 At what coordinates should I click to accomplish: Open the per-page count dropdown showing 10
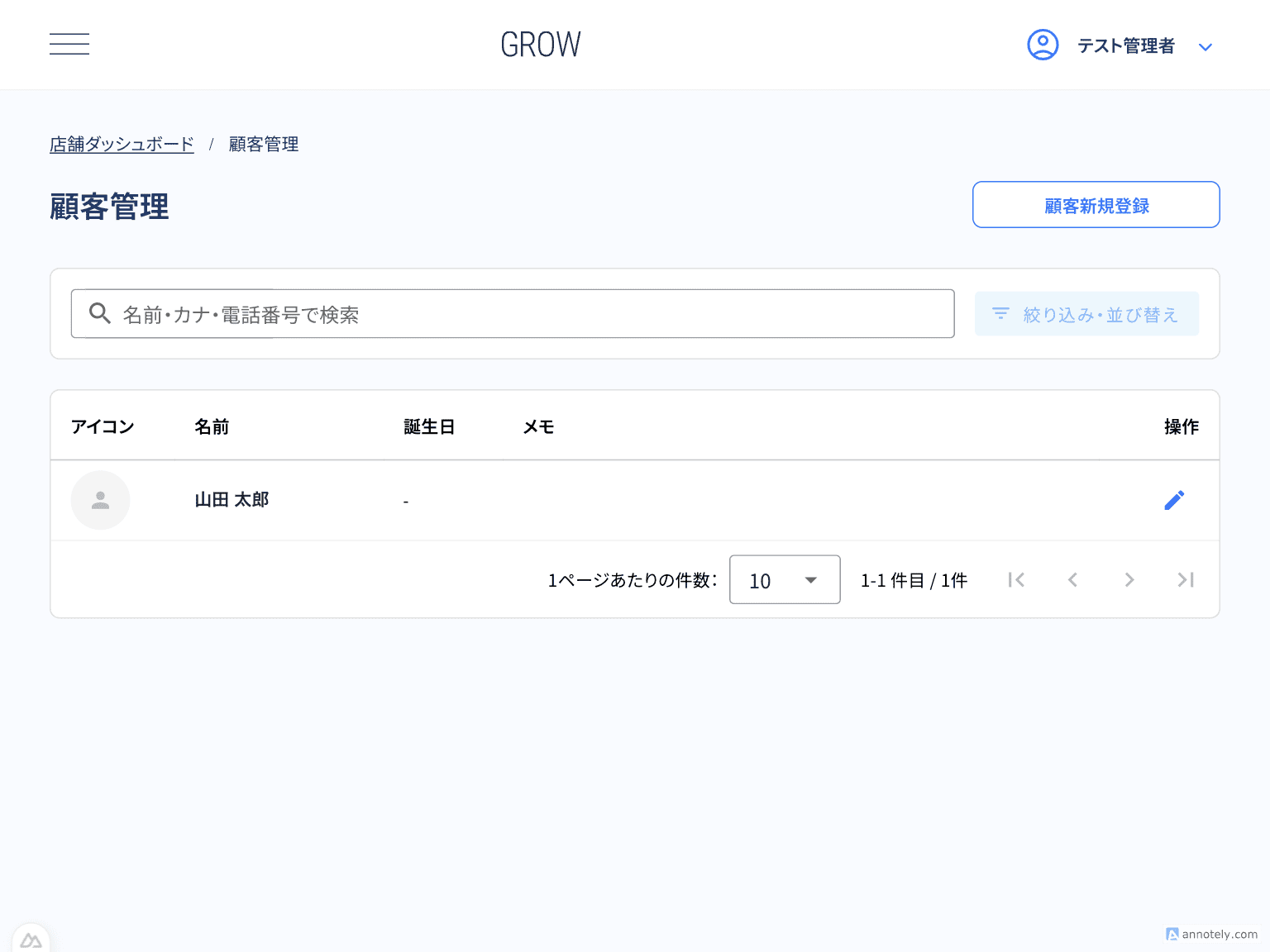784,579
